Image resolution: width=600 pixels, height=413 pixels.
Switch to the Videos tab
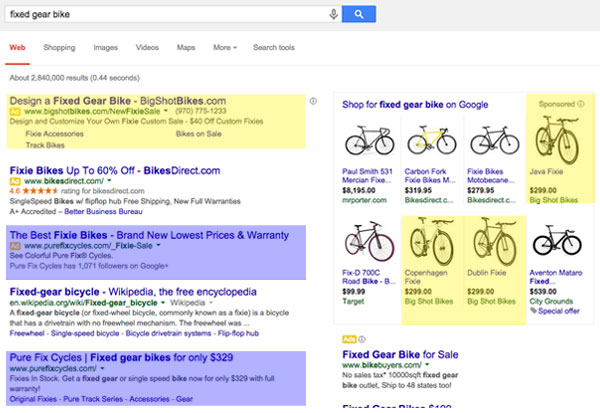(x=147, y=47)
